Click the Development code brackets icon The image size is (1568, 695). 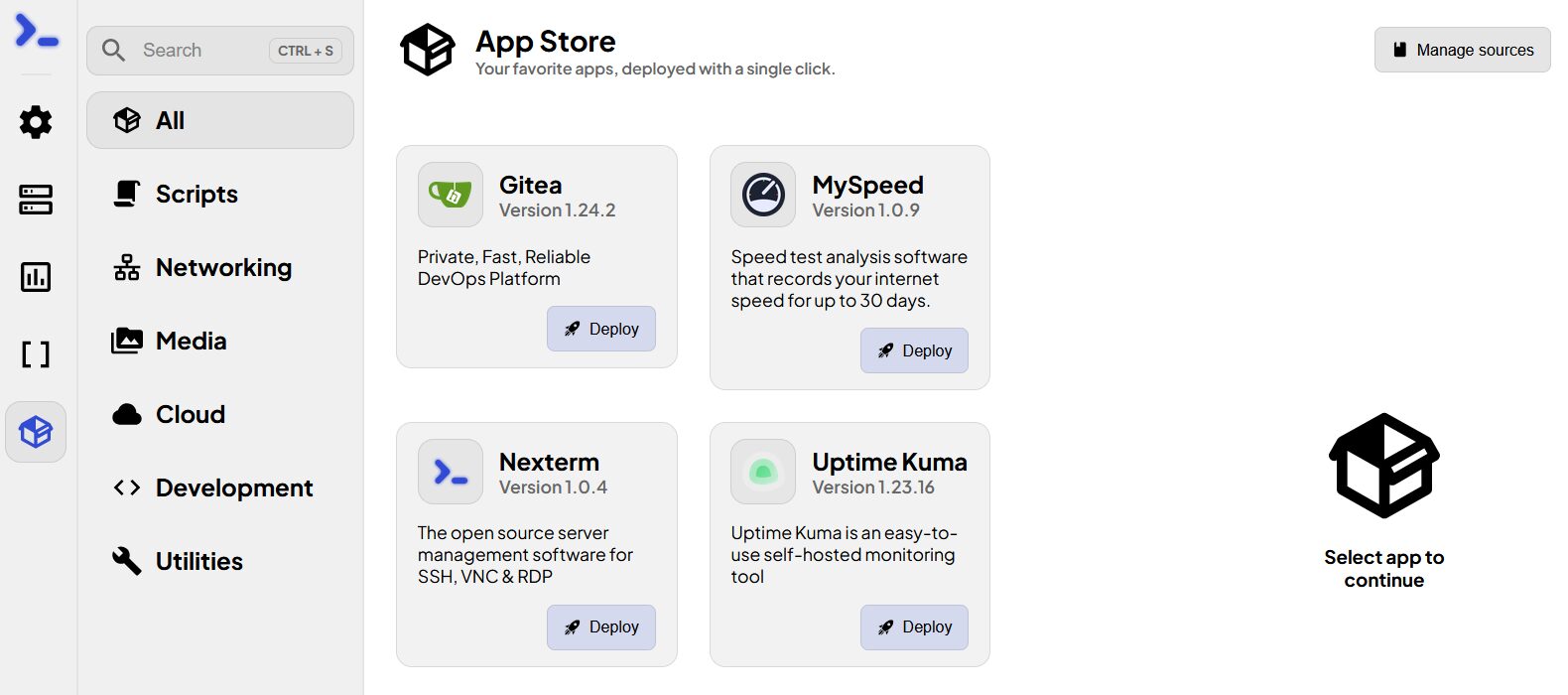click(127, 487)
